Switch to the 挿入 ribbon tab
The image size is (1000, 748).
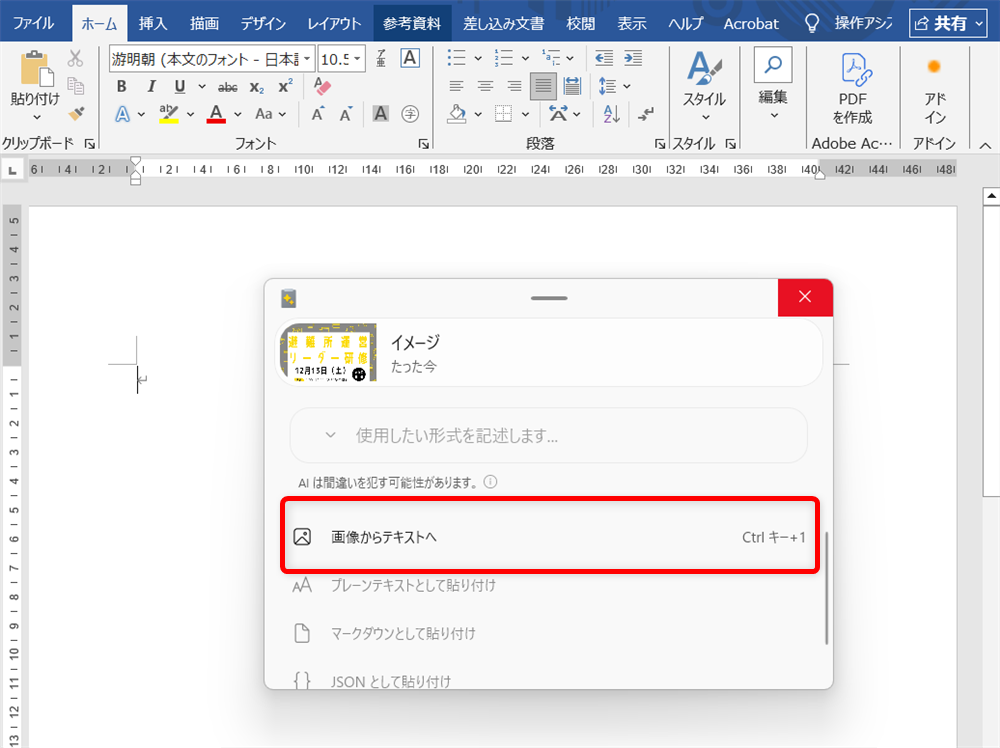(x=152, y=23)
